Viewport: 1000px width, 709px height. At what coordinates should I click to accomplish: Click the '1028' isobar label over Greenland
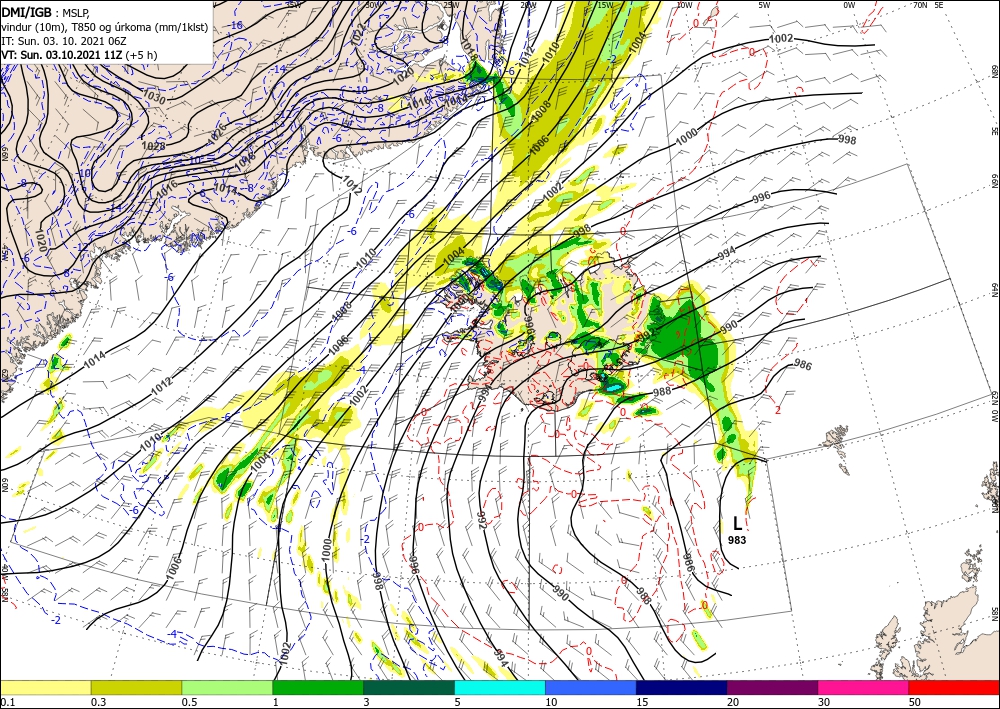tap(154, 146)
